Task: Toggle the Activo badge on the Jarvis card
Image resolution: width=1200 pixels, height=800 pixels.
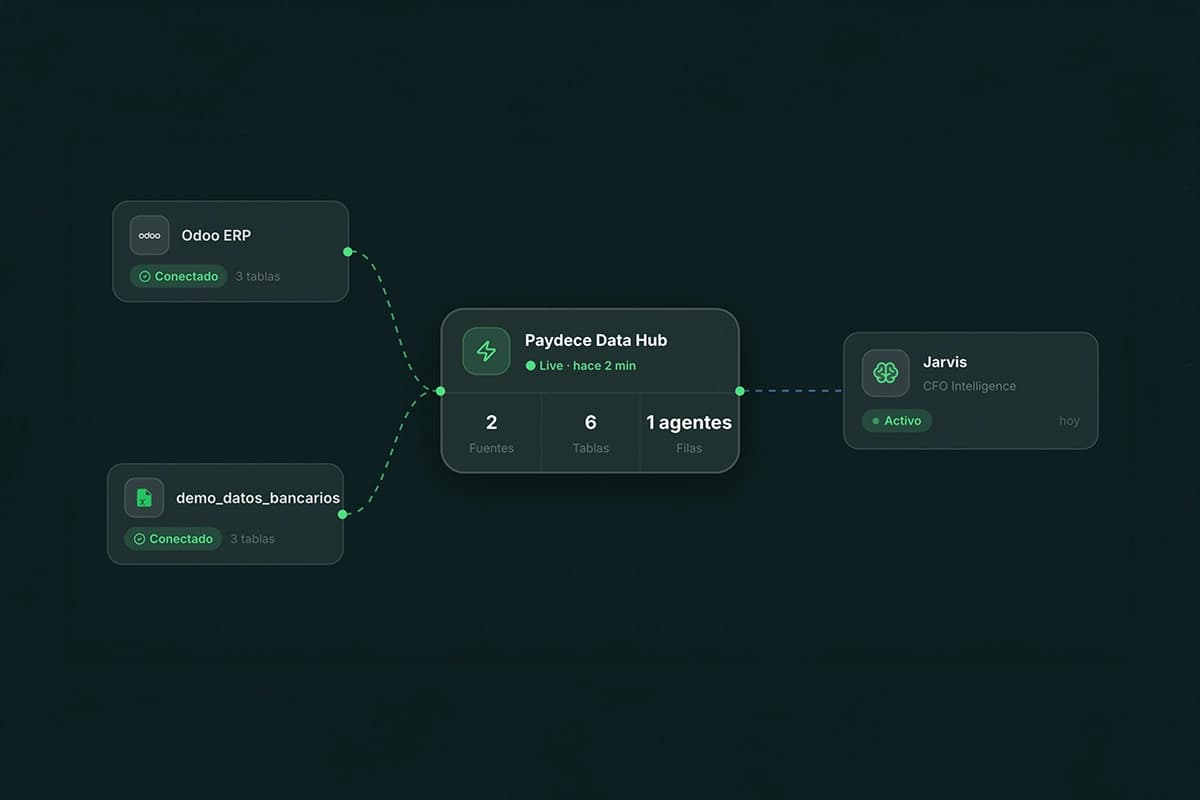Action: tap(897, 421)
